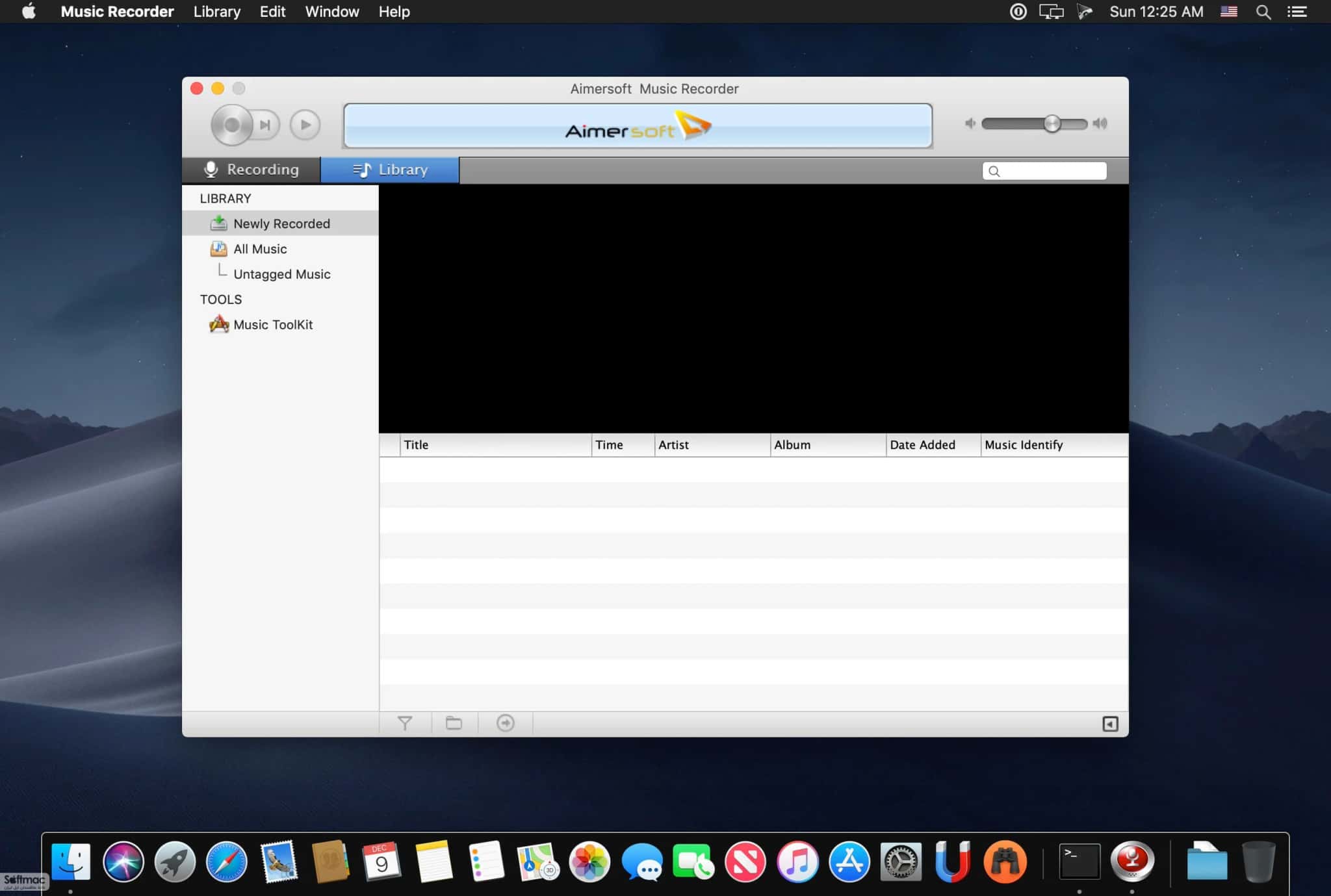Open App Store from the Dock
Image resolution: width=1331 pixels, height=896 pixels.
pyautogui.click(x=849, y=862)
